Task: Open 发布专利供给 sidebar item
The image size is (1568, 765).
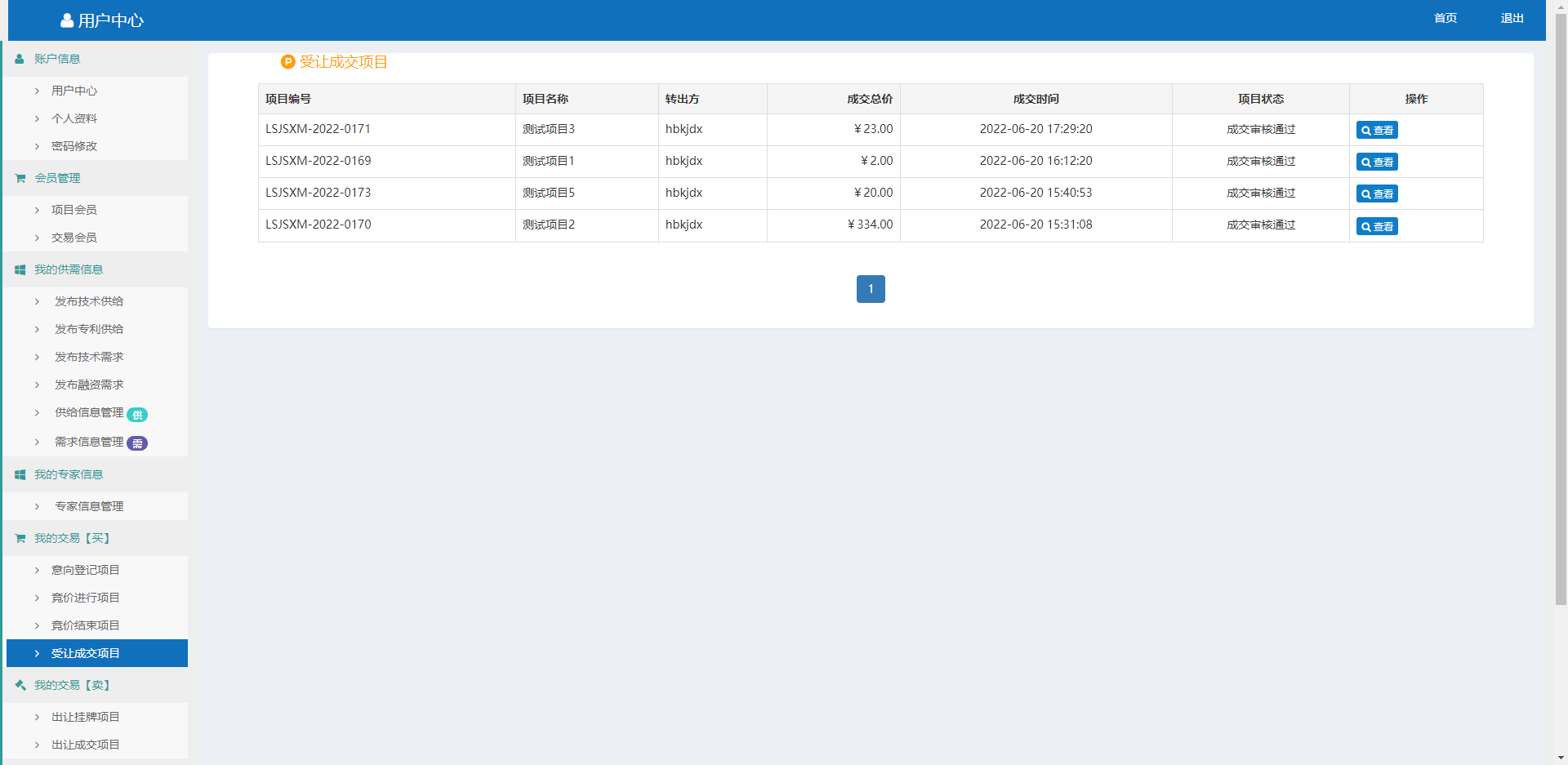Action: click(96, 329)
